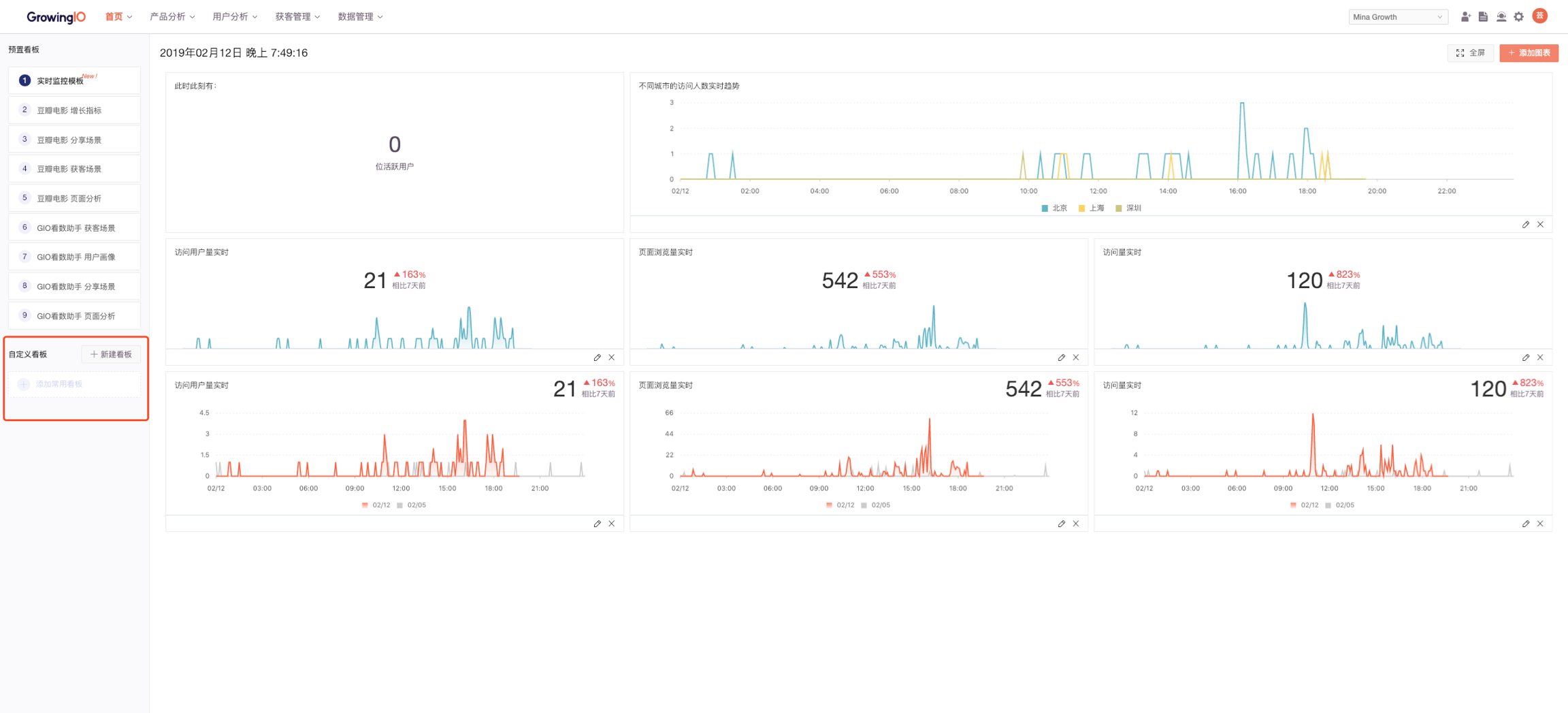Click the customer support headset icon
Viewport: 1568px width, 713px height.
[1501, 17]
